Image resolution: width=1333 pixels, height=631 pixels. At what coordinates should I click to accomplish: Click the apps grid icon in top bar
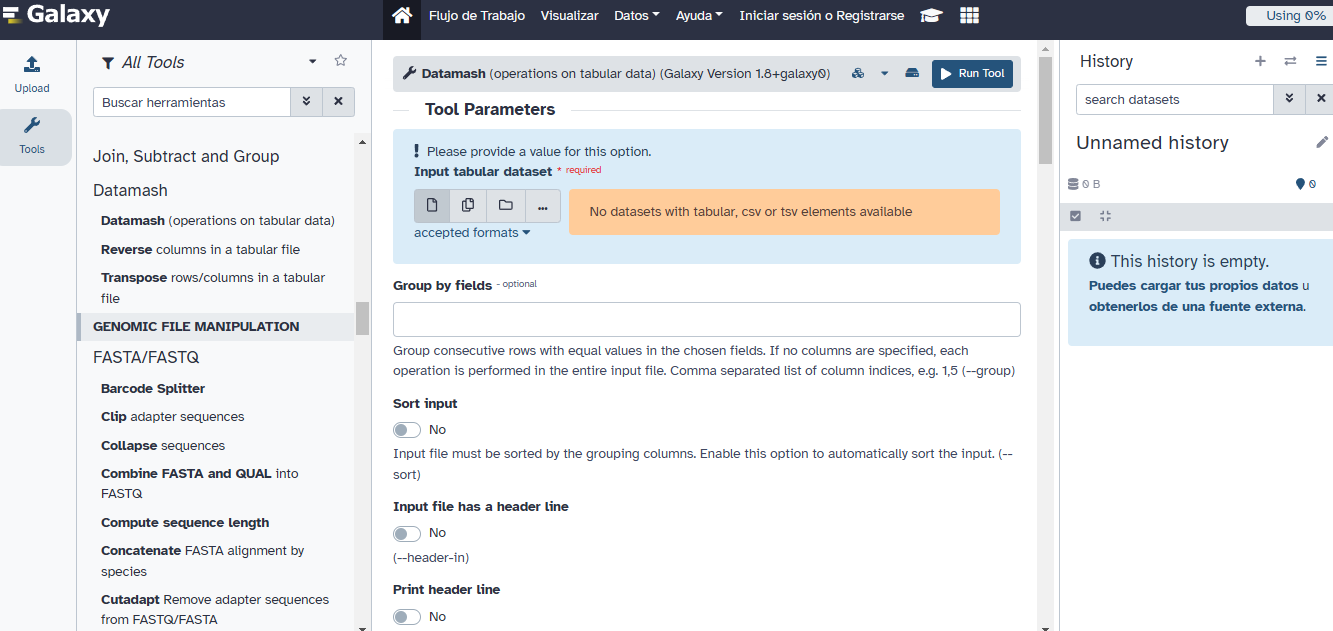tap(969, 16)
